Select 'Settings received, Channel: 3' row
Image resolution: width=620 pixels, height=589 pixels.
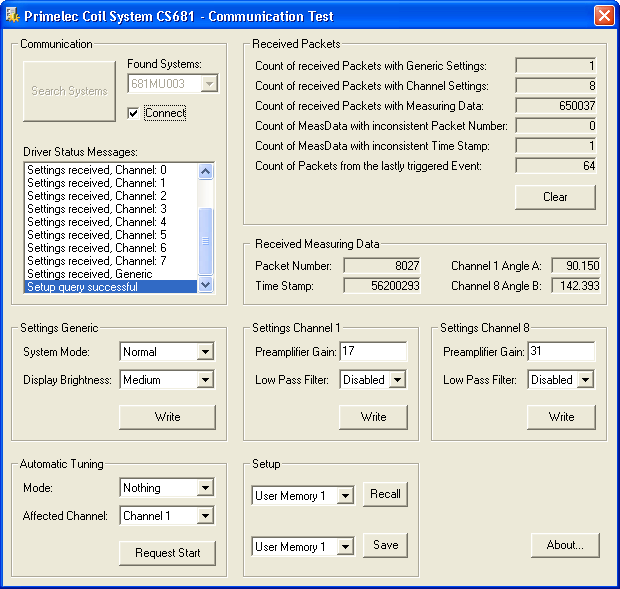pyautogui.click(x=111, y=209)
